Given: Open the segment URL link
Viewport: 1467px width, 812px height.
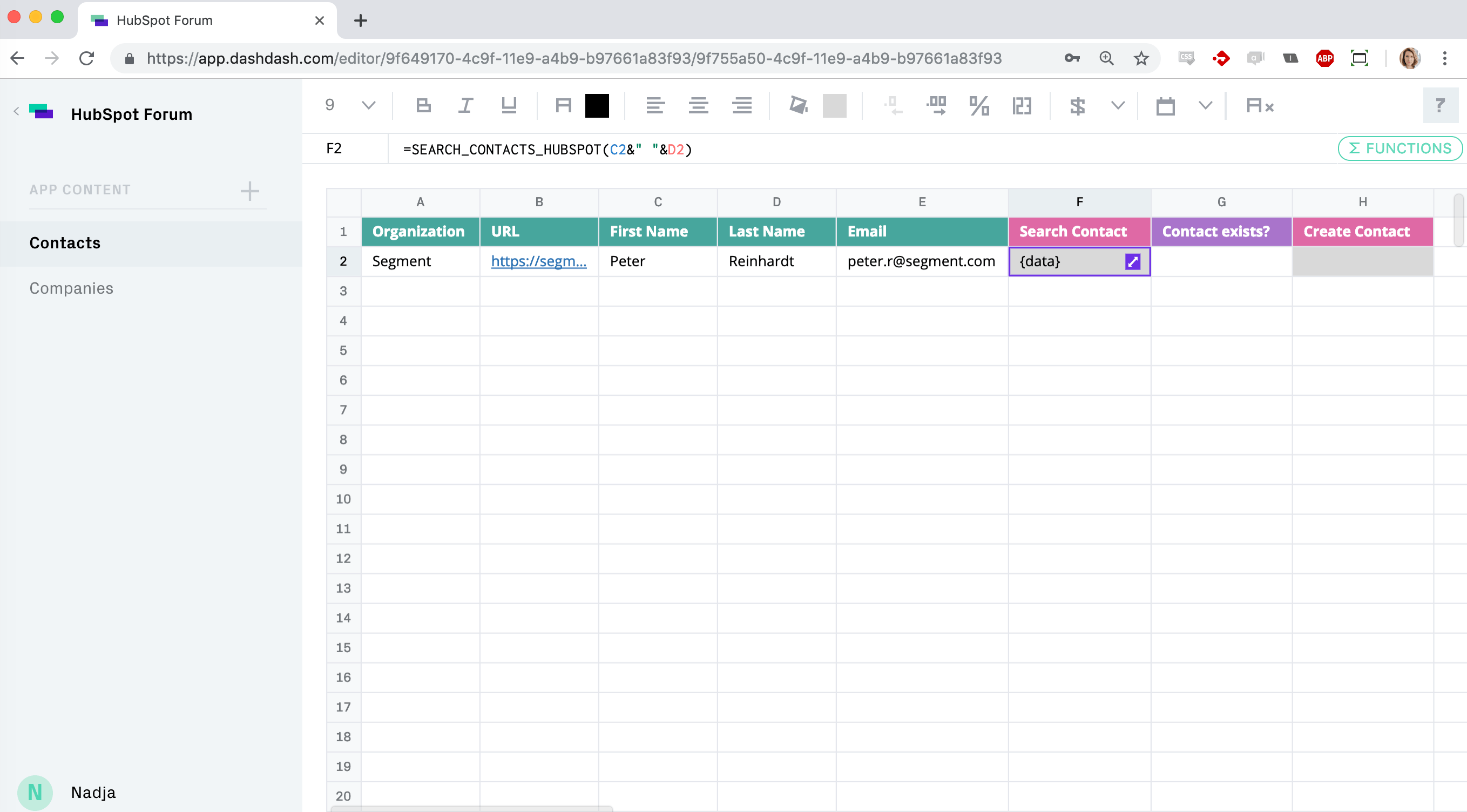Looking at the screenshot, I should (x=539, y=261).
